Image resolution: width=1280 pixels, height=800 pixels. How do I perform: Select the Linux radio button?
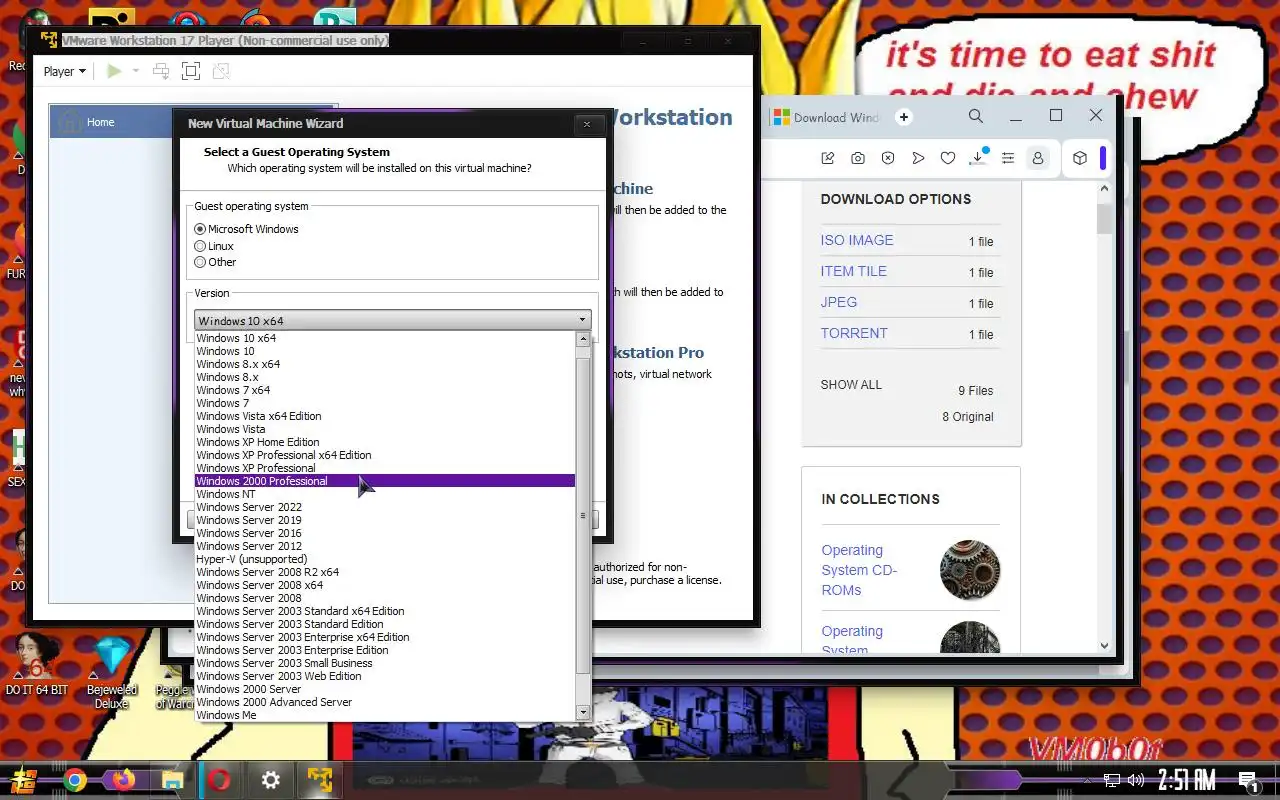200,246
